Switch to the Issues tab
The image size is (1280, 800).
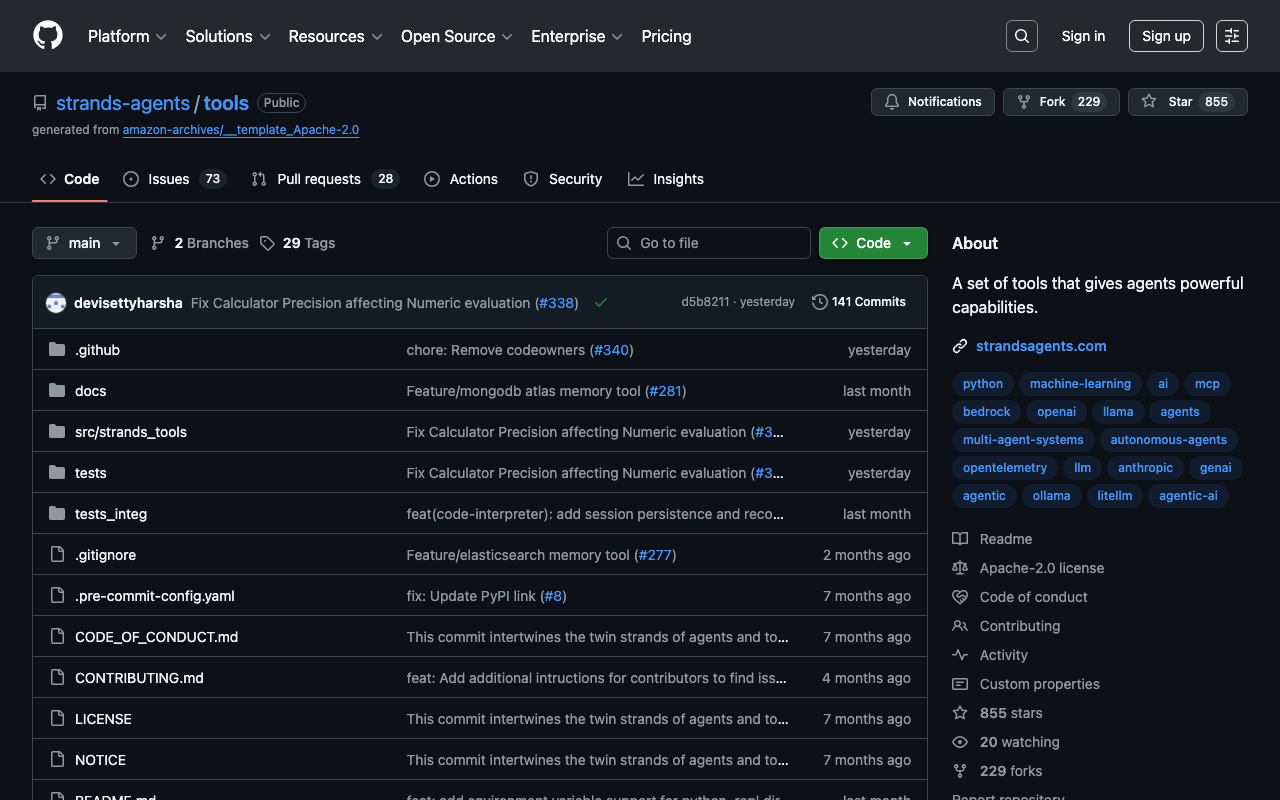pos(168,179)
